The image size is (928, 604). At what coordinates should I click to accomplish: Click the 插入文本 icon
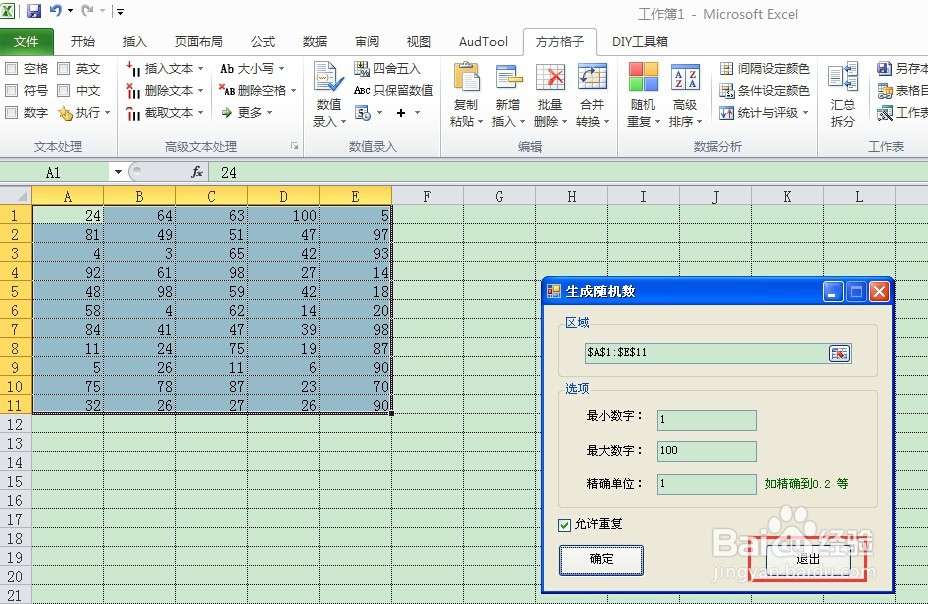133,69
